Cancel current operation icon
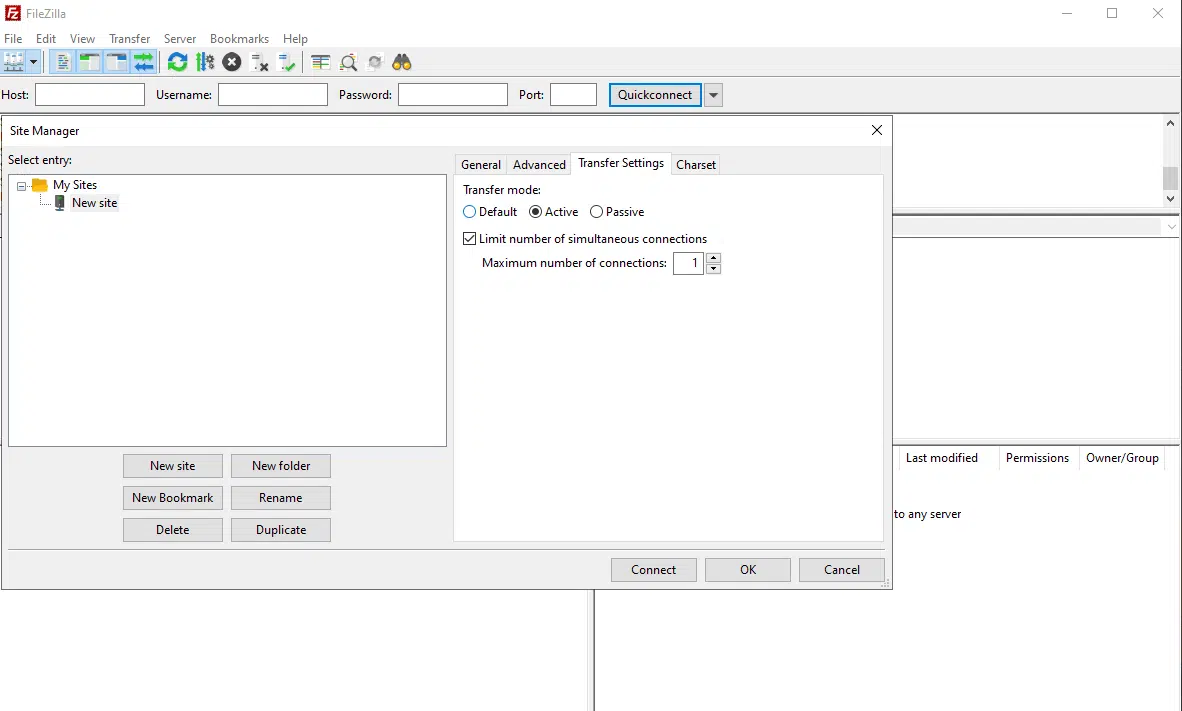1182x711 pixels. [231, 62]
